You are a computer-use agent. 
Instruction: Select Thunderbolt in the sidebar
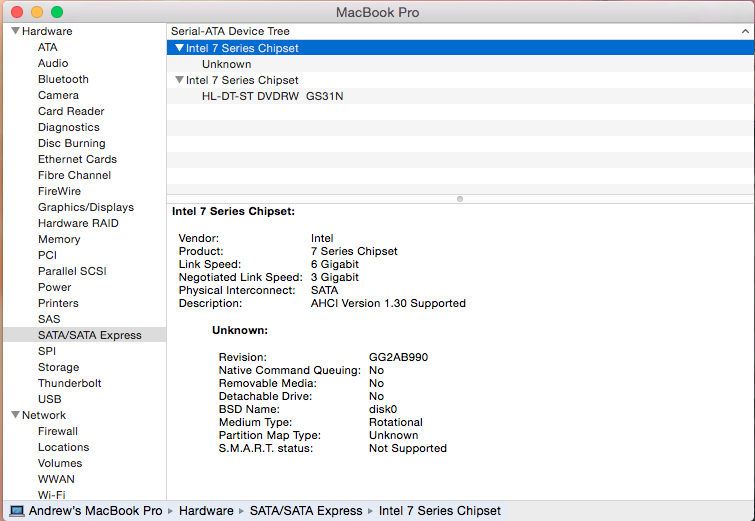pos(70,383)
